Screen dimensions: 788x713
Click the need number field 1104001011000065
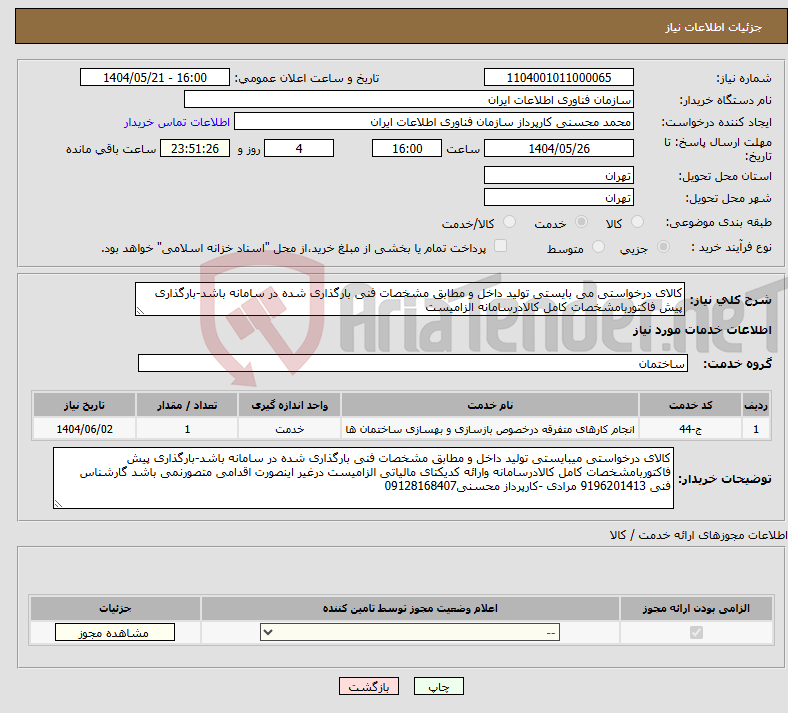tap(559, 77)
